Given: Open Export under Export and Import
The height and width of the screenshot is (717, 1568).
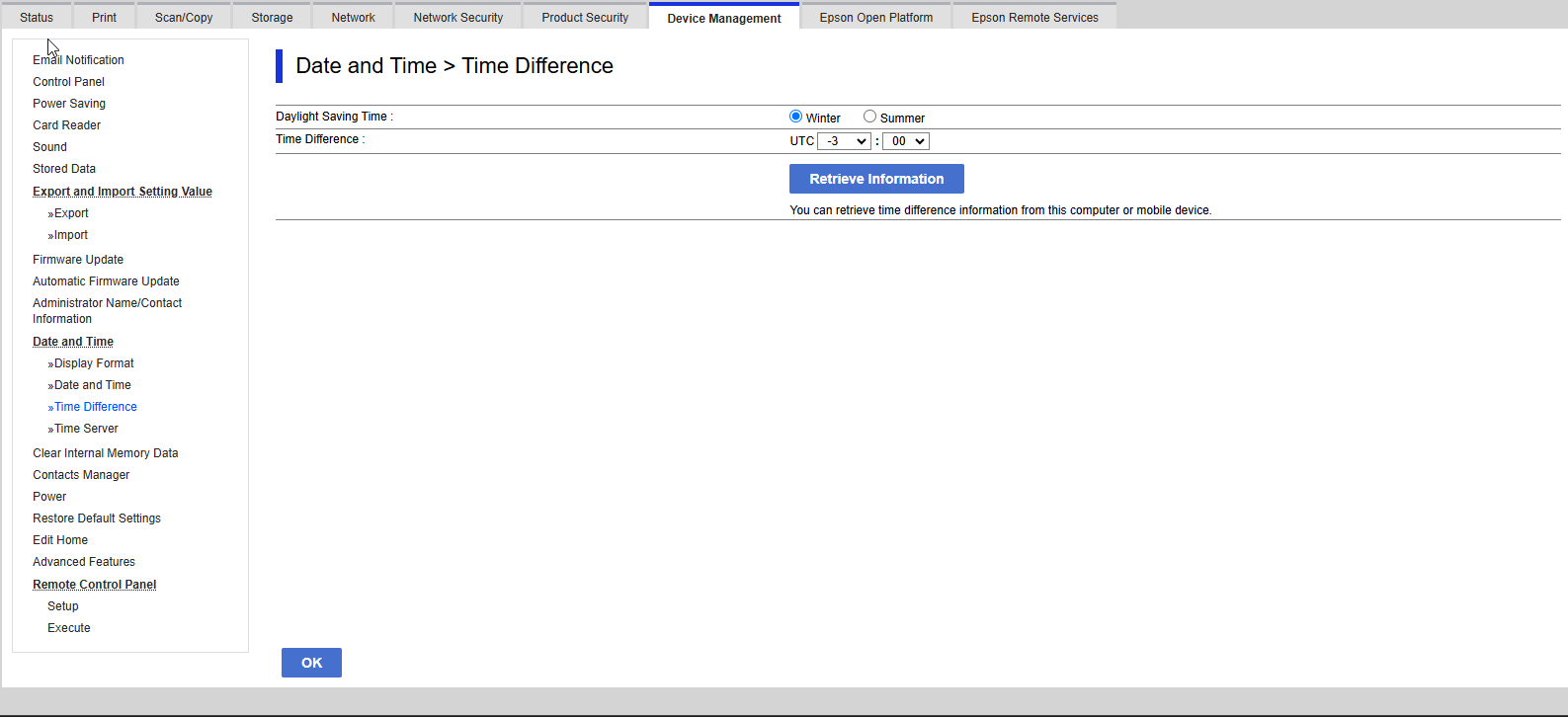Looking at the screenshot, I should (x=71, y=213).
